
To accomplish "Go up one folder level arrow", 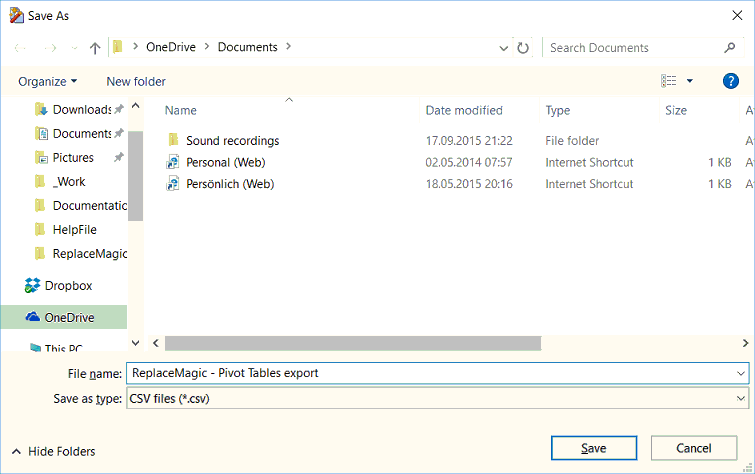I will point(95,48).
